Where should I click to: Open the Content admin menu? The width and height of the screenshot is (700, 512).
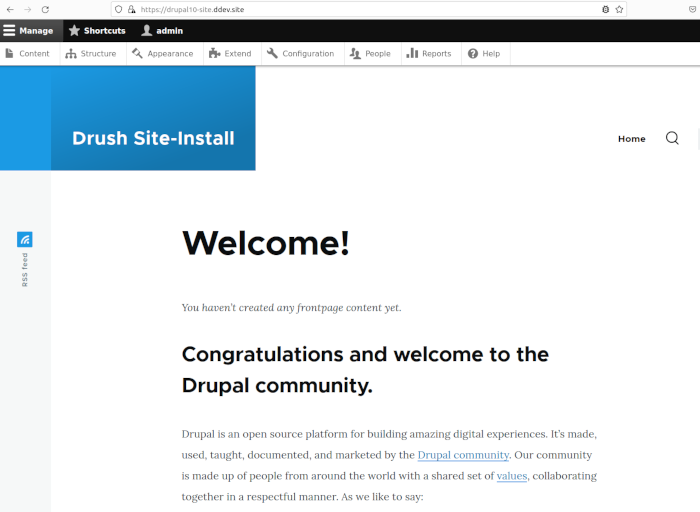28,54
